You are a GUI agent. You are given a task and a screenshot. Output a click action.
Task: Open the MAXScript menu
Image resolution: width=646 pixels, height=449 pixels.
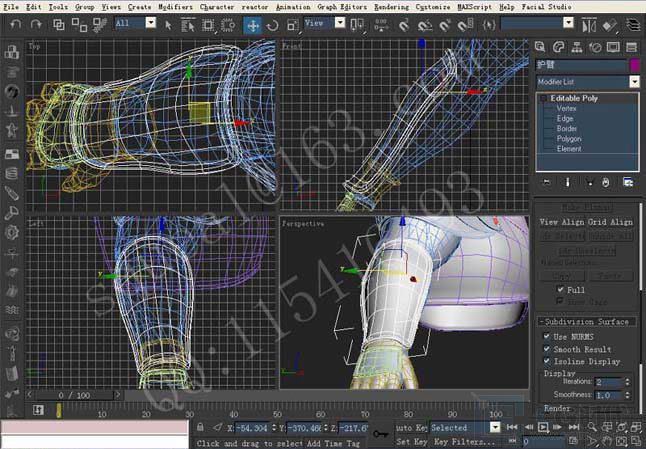tap(474, 7)
